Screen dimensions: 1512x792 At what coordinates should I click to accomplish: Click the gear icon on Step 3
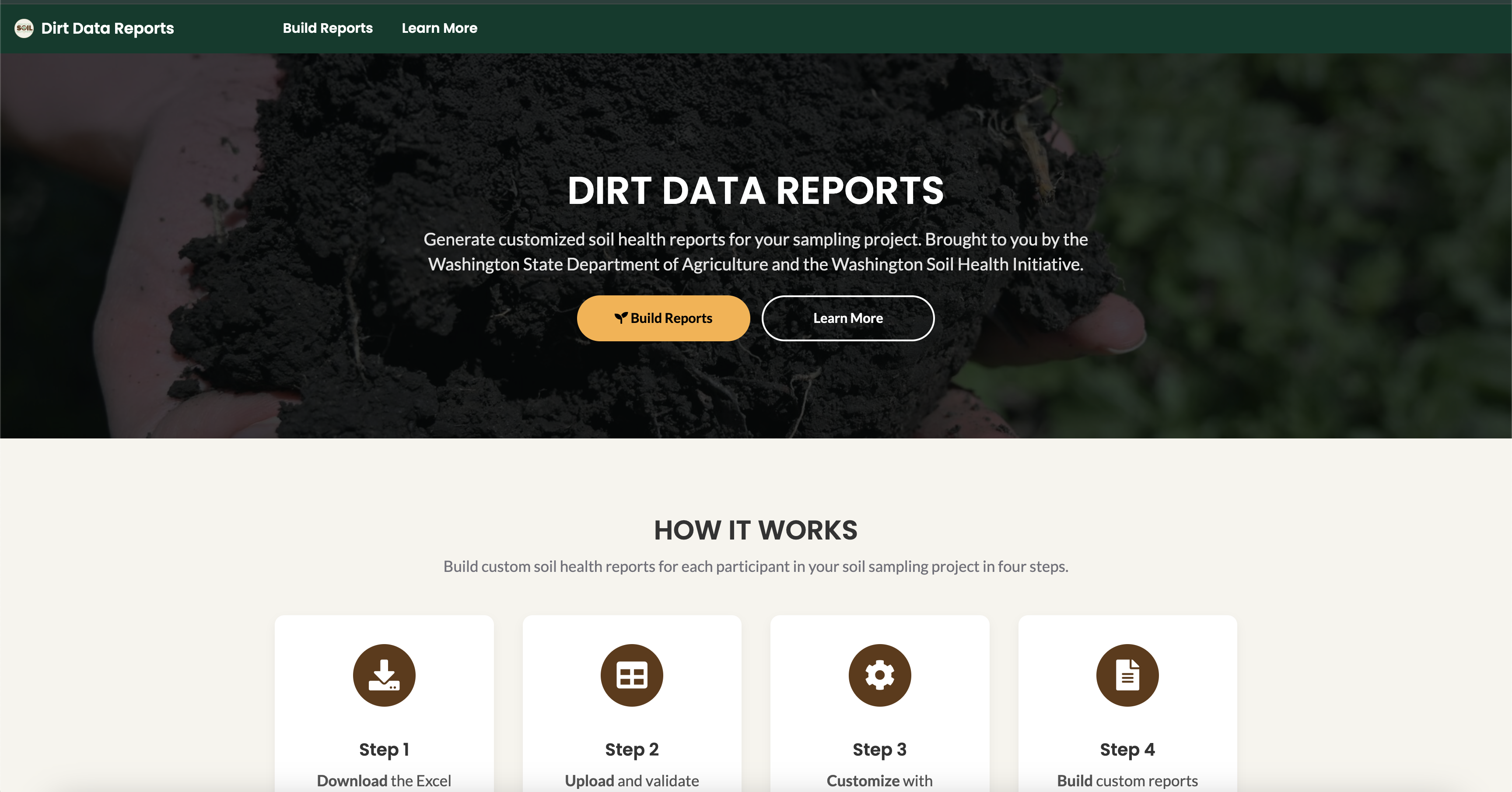click(879, 675)
